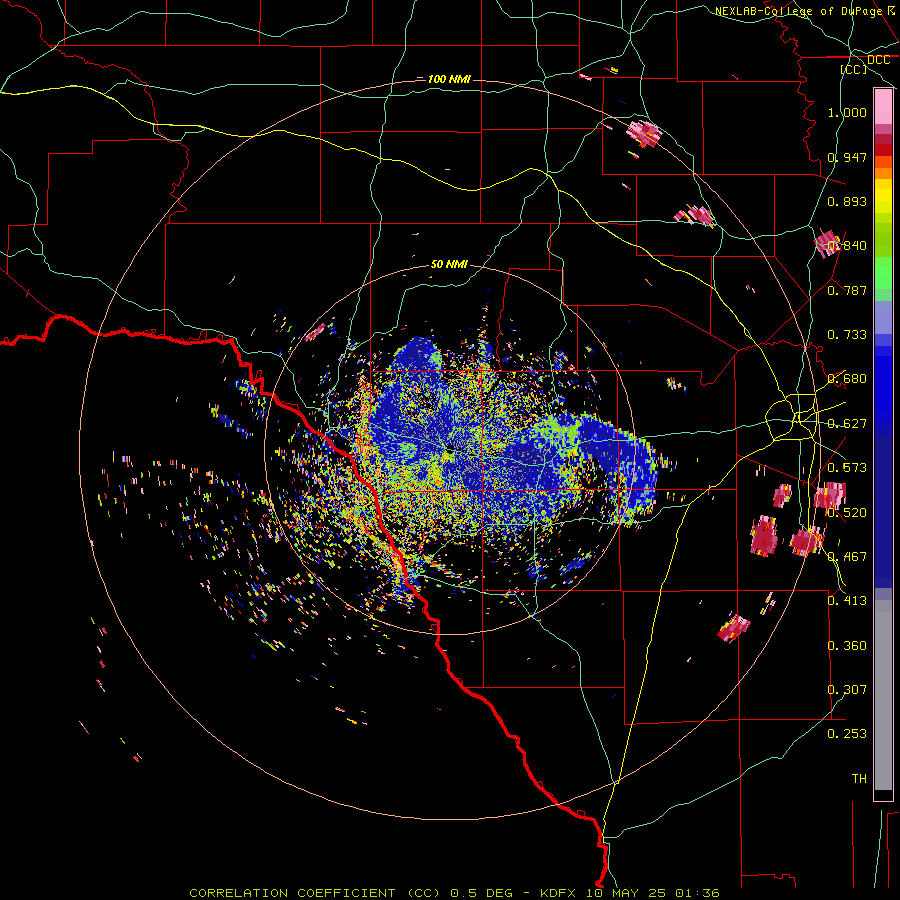The image size is (900, 900).
Task: Click the 100 NMI range ring label
Action: (x=449, y=79)
